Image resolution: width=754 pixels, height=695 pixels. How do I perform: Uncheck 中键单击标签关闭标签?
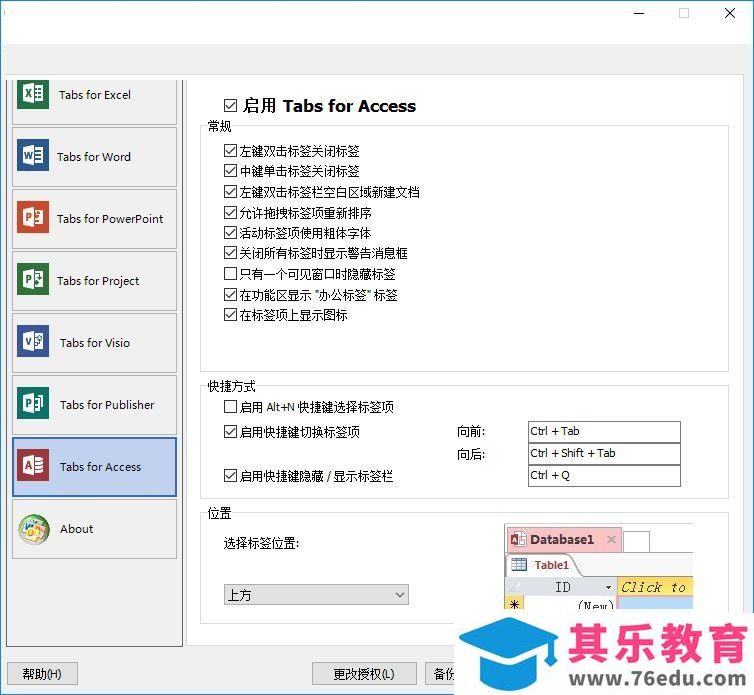[230, 171]
